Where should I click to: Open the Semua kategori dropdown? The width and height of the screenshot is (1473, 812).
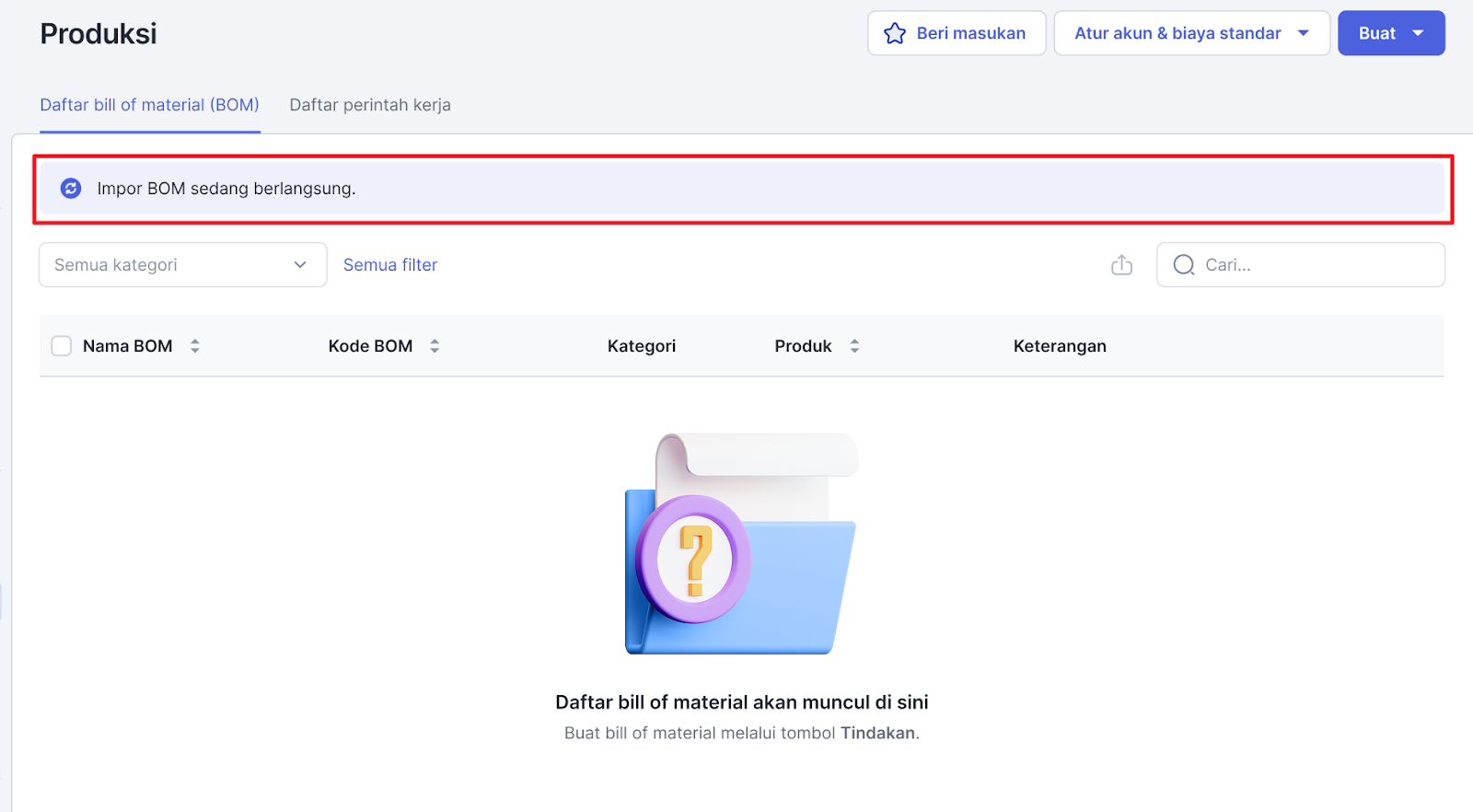coord(182,265)
